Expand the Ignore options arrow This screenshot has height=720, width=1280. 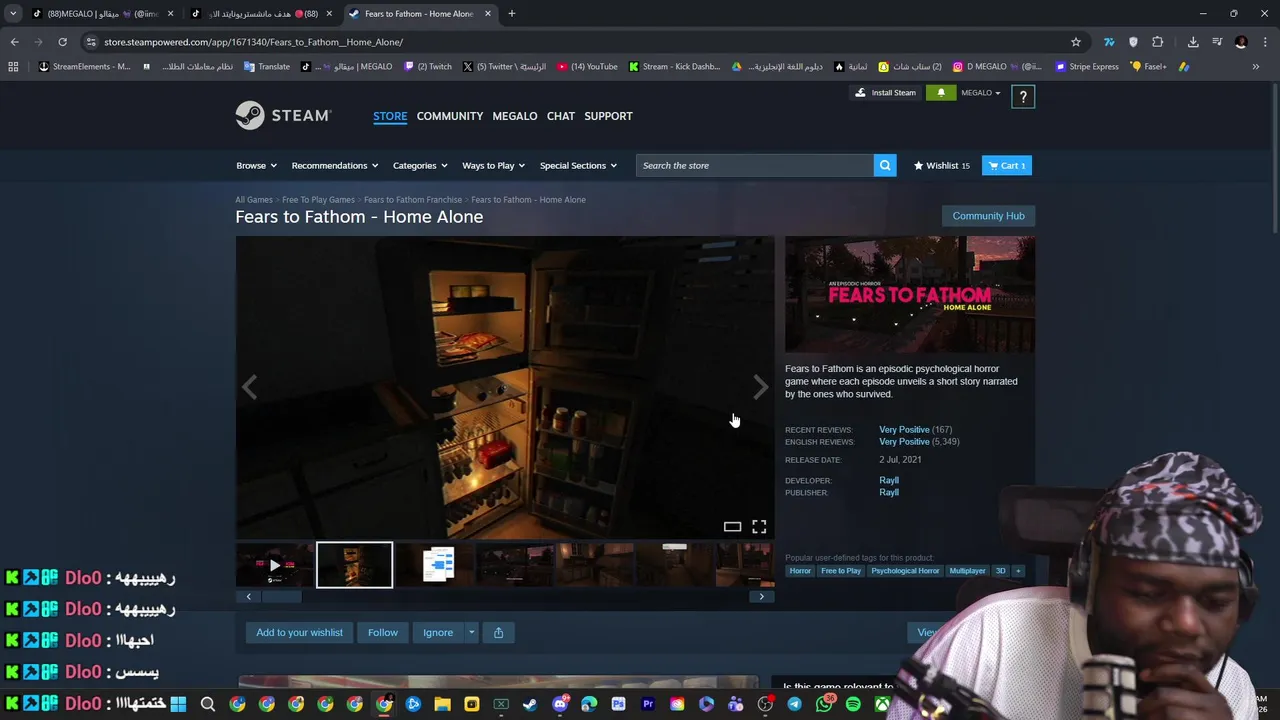coord(471,632)
